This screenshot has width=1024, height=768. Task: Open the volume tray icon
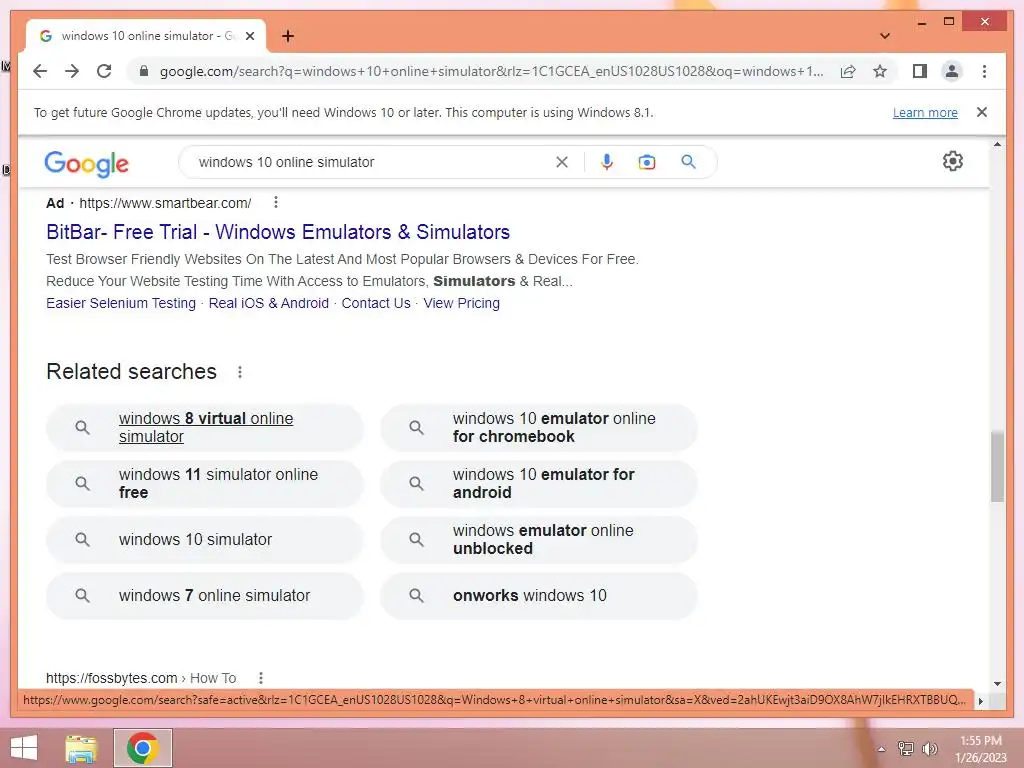pos(929,748)
